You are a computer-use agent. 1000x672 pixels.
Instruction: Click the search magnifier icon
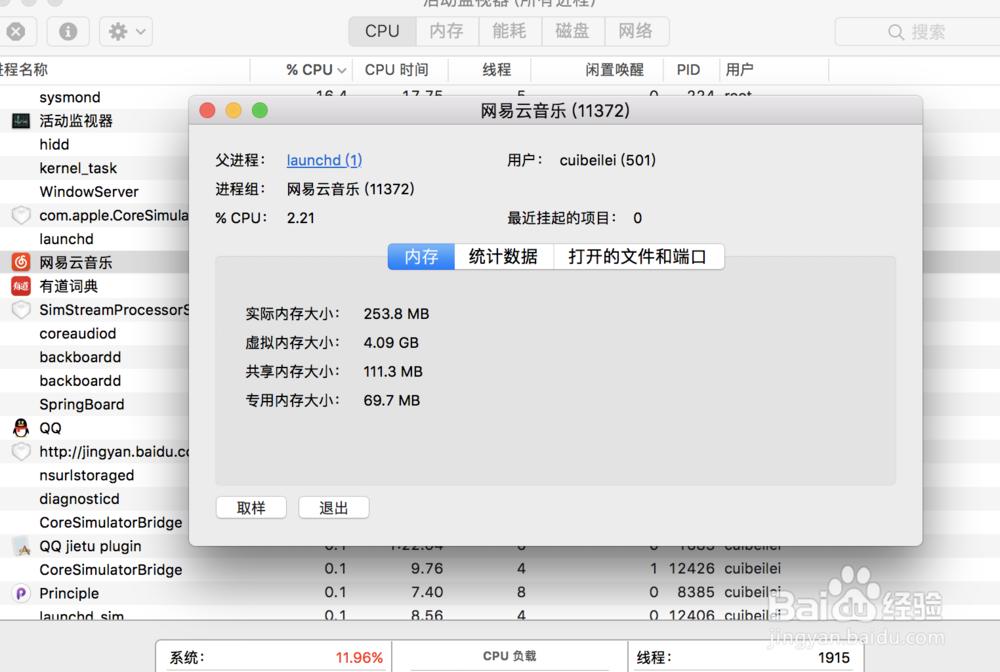896,32
